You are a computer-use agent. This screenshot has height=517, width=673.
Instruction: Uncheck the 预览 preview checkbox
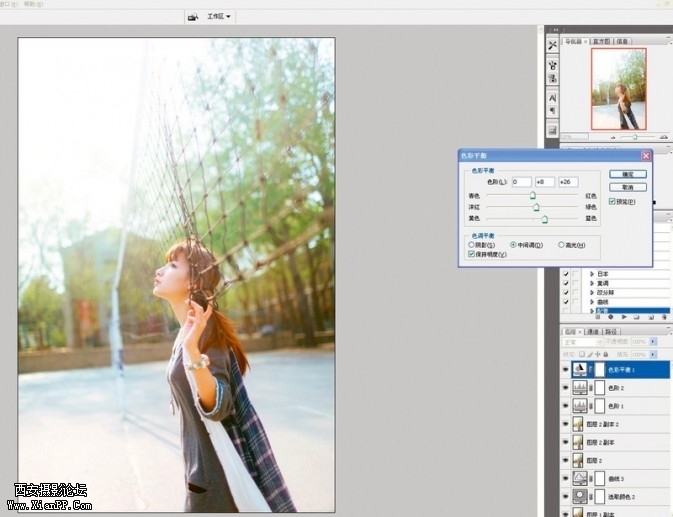tap(613, 201)
